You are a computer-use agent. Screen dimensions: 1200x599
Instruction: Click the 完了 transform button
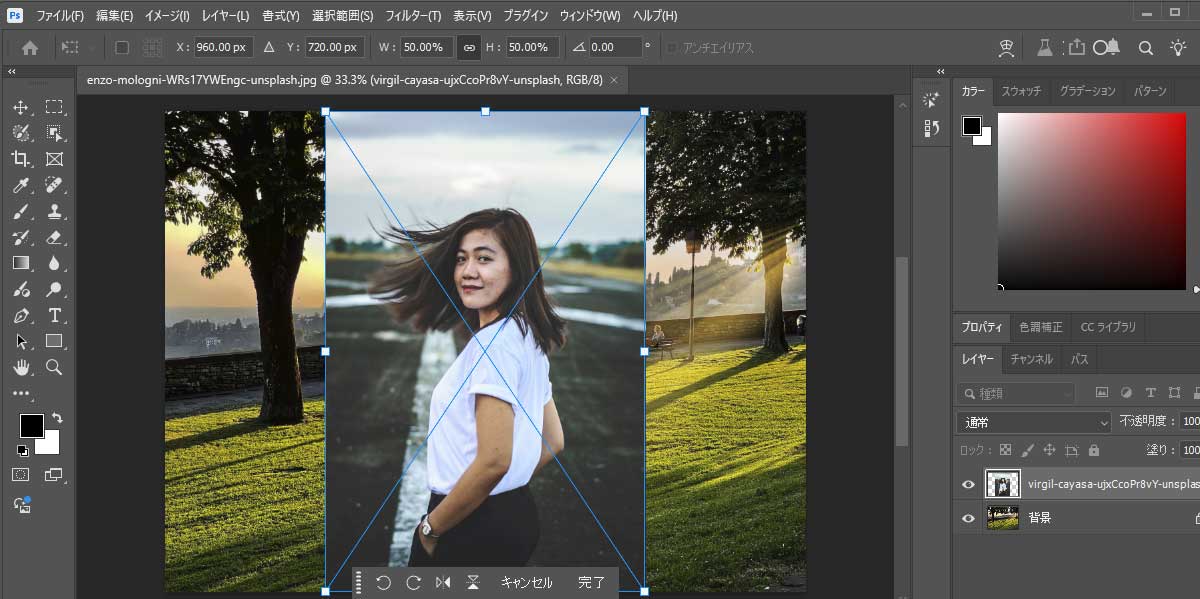pyautogui.click(x=592, y=582)
